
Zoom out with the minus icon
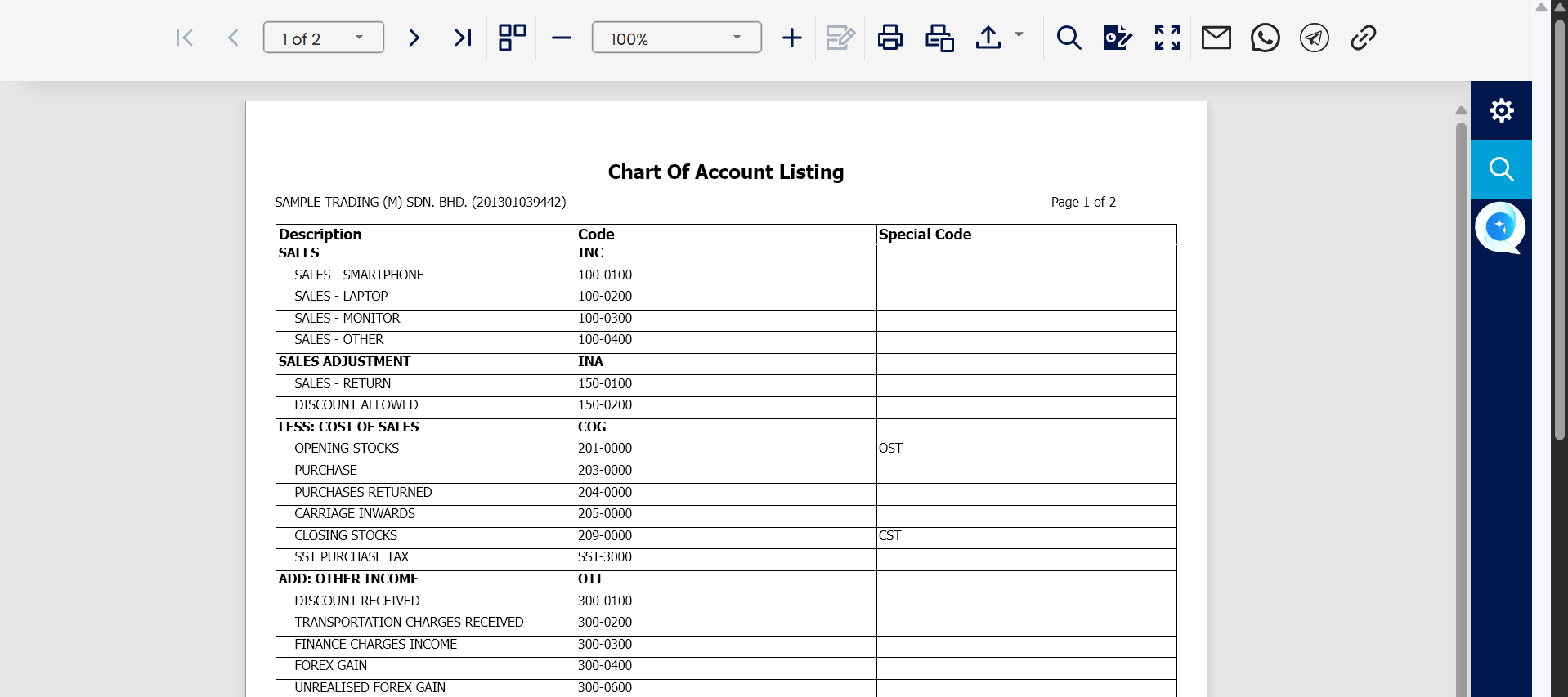click(562, 38)
